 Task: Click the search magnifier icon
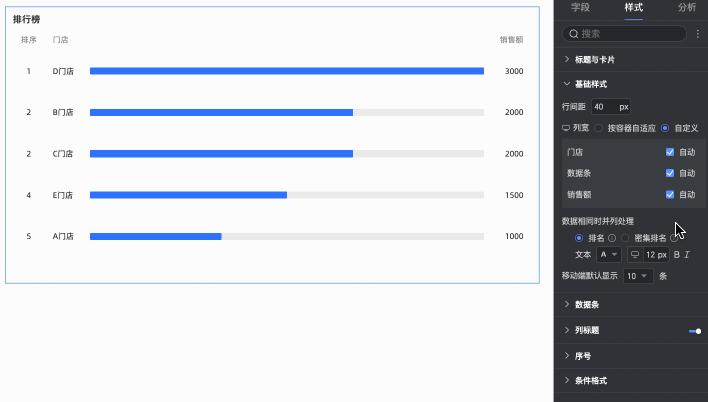click(573, 34)
